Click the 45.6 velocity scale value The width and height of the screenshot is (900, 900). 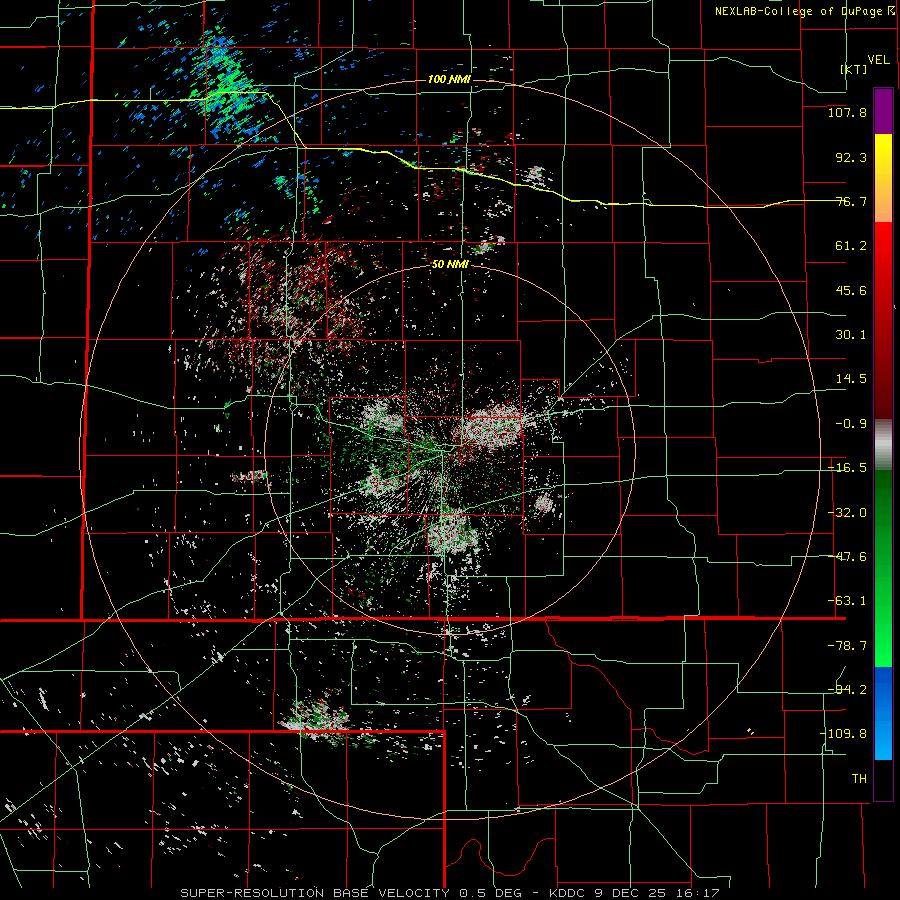click(851, 290)
